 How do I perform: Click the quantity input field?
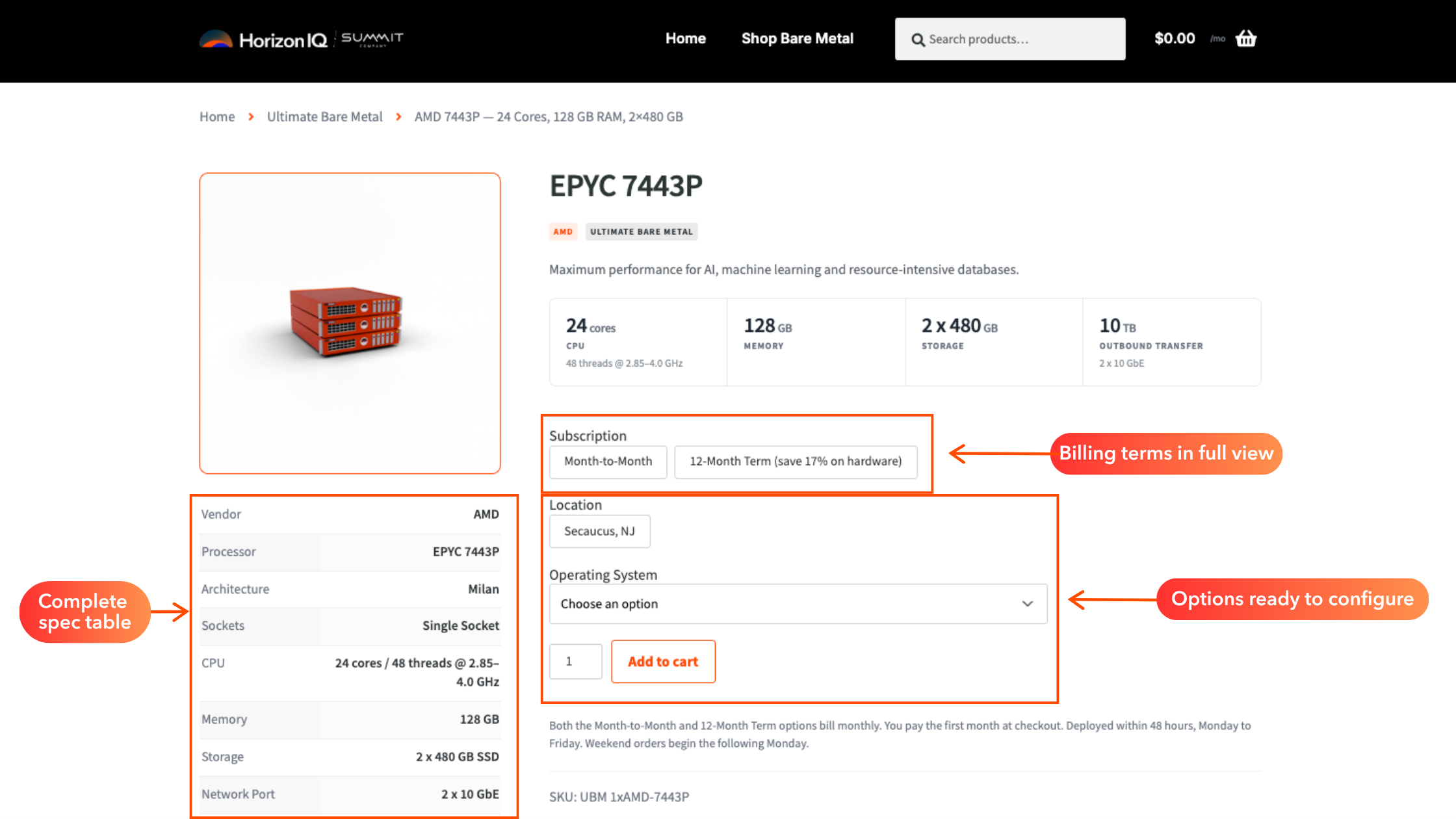575,661
